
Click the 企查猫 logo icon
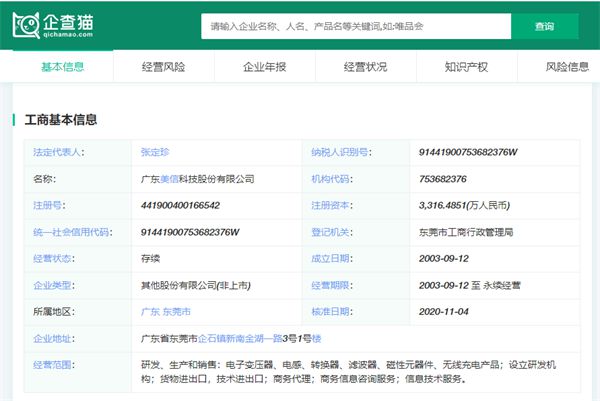[x=53, y=25]
